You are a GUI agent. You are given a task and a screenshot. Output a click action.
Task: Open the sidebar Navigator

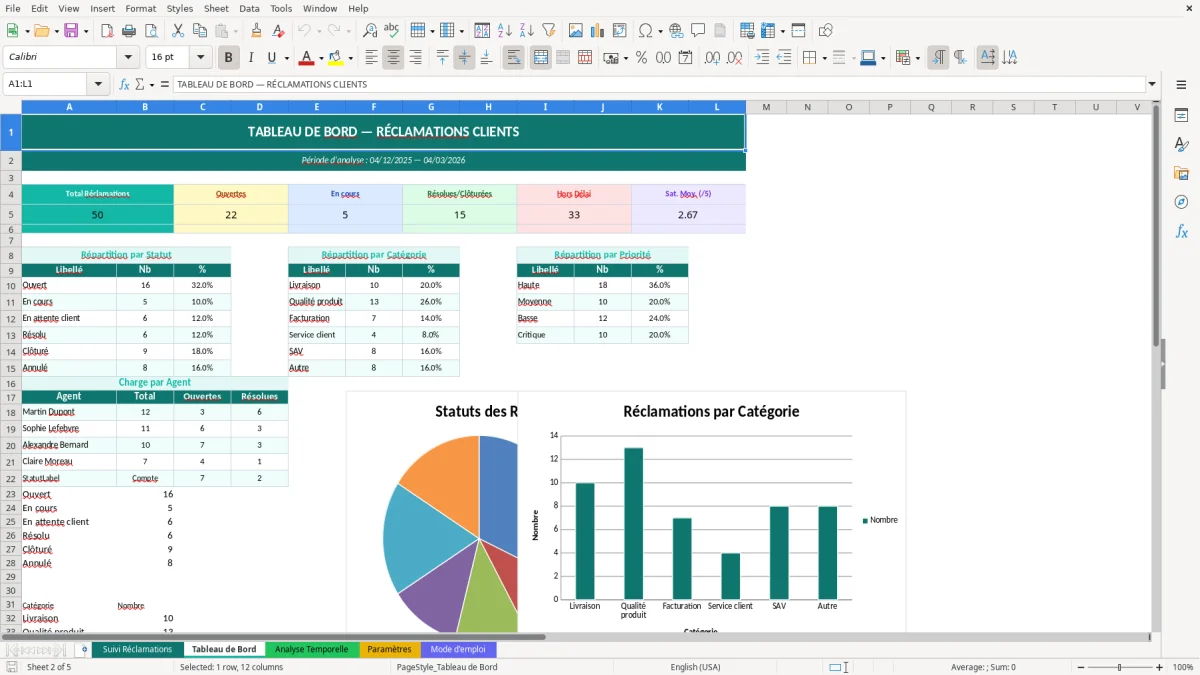point(1181,202)
